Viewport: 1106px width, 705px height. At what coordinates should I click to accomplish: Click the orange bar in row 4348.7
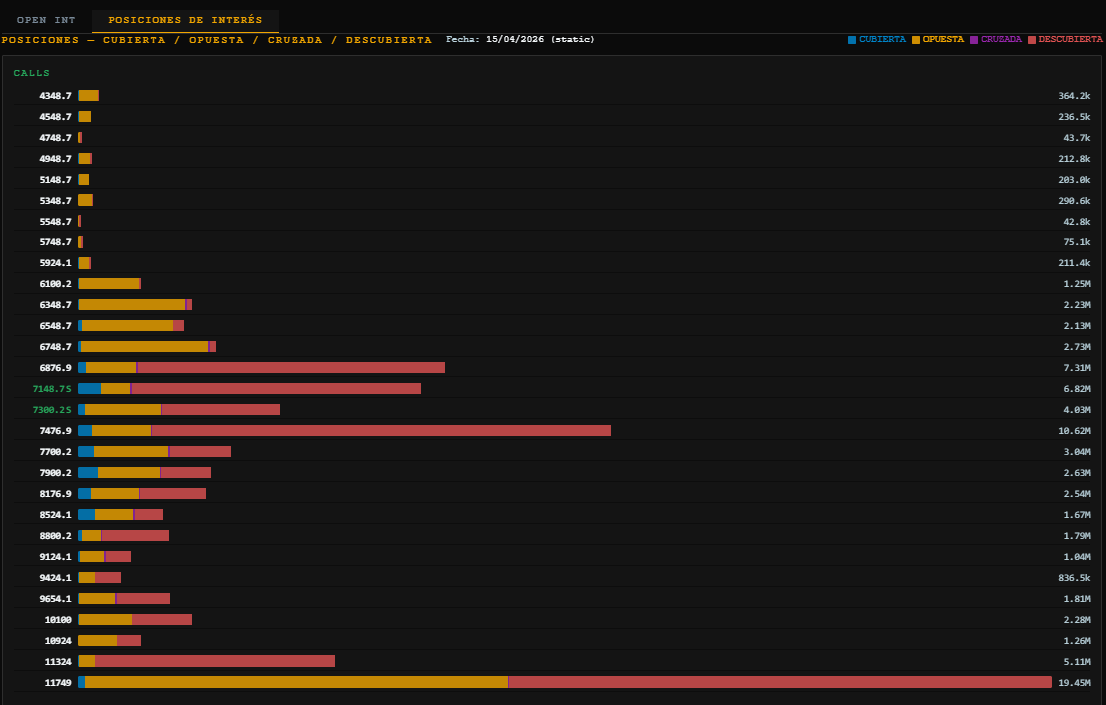click(88, 96)
